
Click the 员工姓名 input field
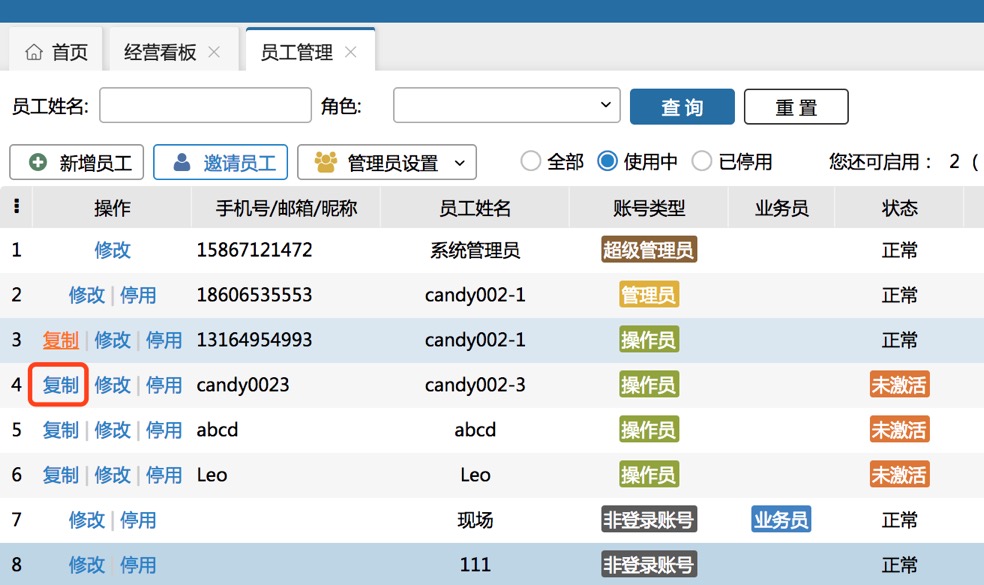click(x=205, y=105)
